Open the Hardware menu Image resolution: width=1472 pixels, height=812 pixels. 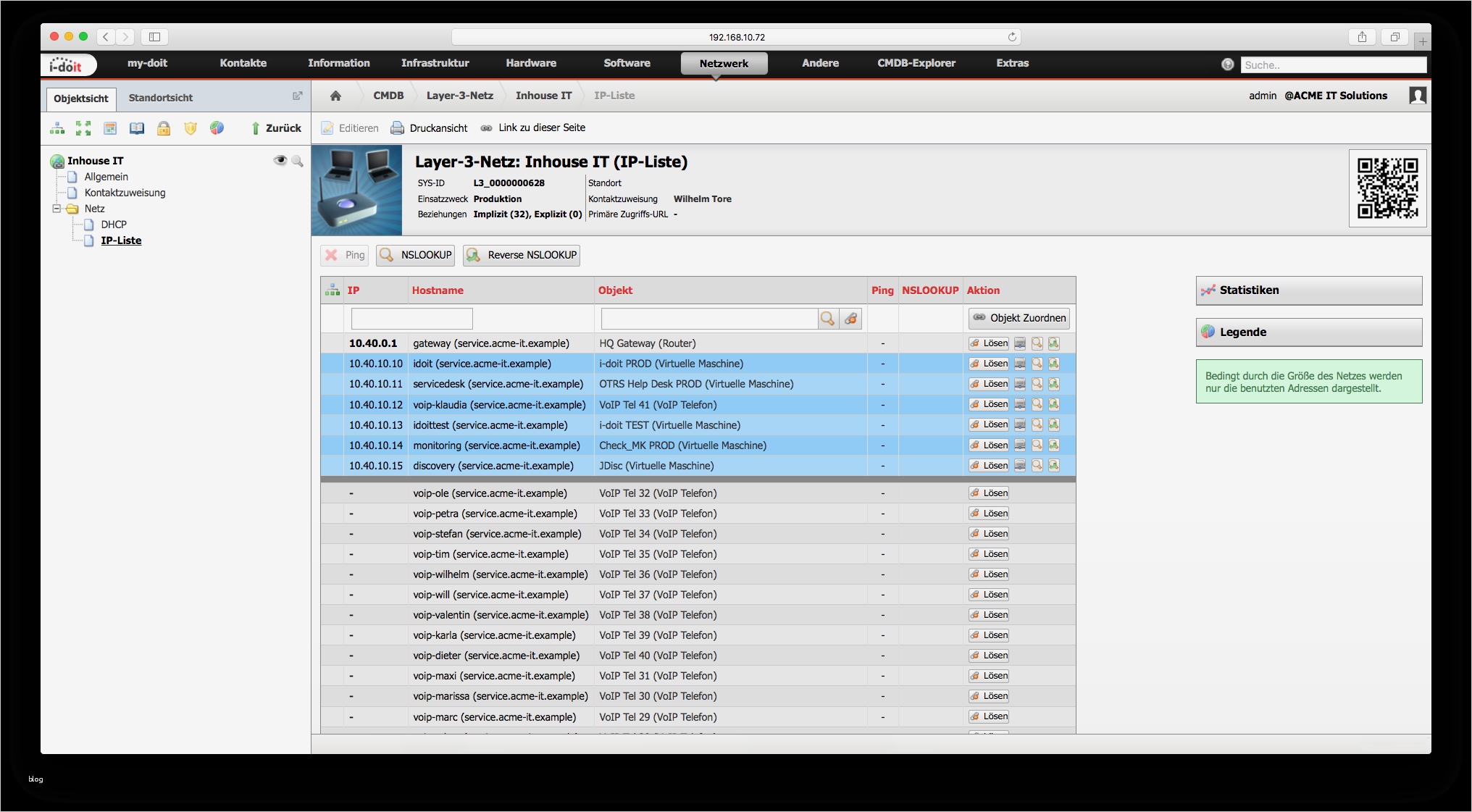(531, 63)
